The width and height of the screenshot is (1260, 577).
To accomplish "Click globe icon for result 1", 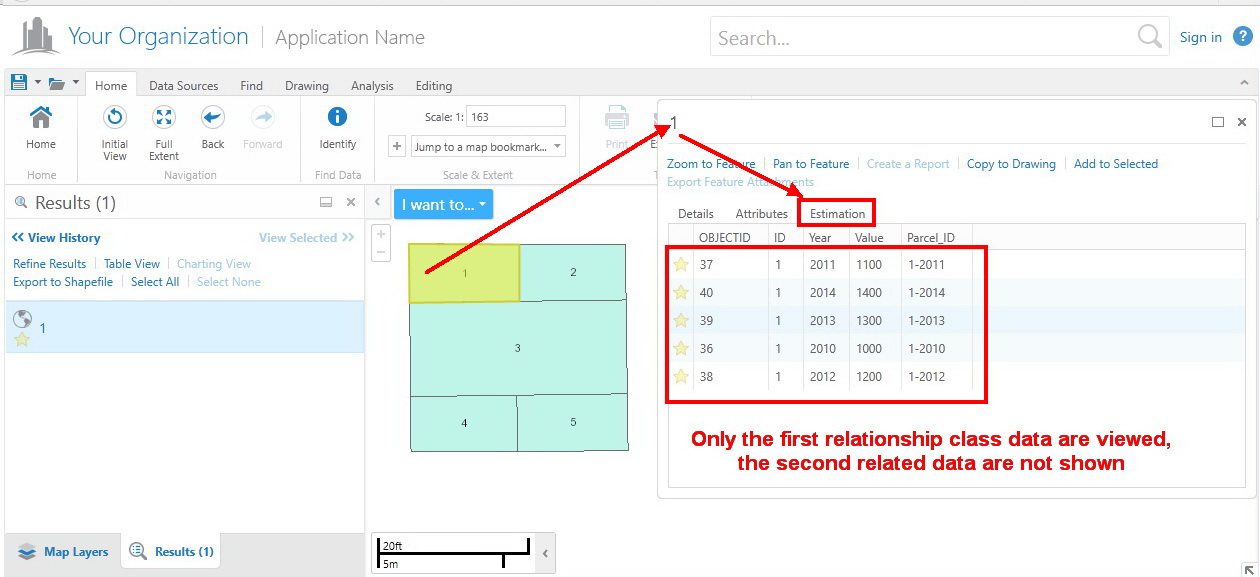I will (x=22, y=319).
